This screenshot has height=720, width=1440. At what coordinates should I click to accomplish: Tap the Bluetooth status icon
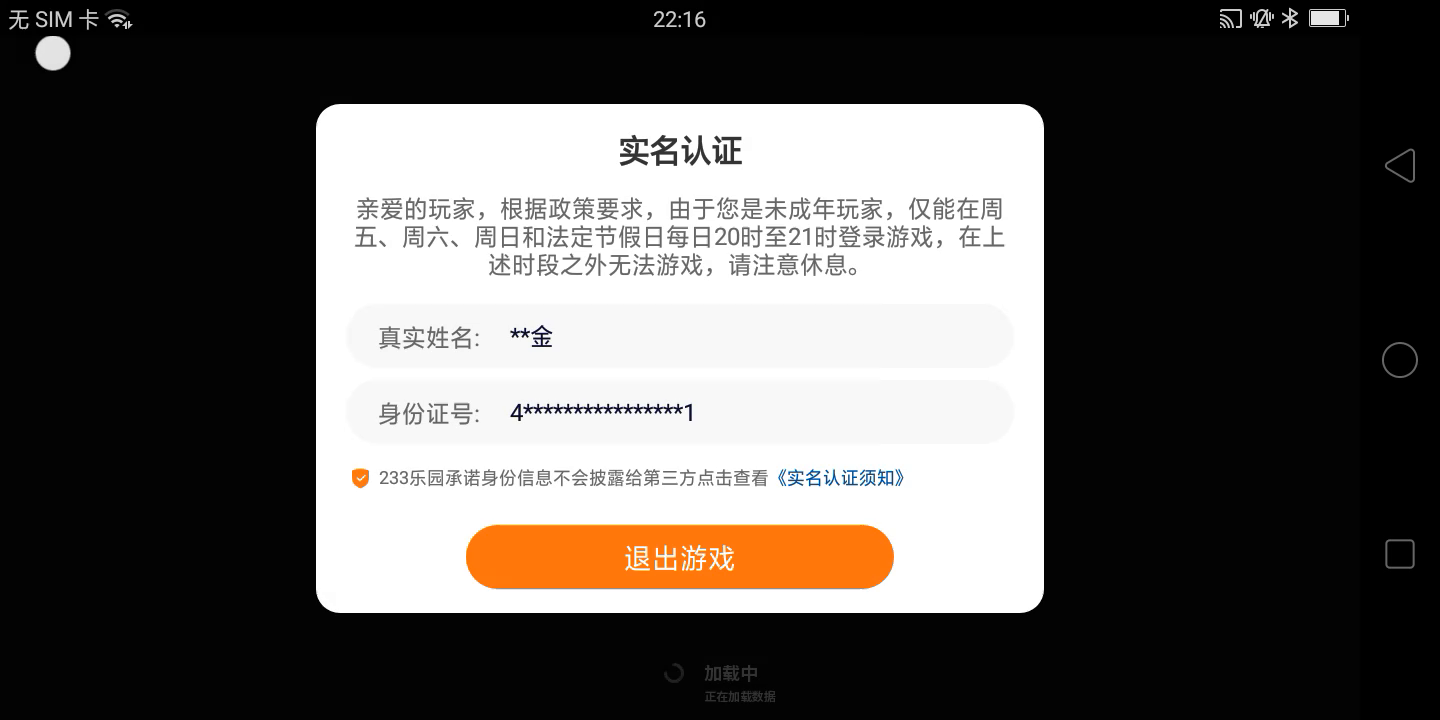click(x=1290, y=18)
